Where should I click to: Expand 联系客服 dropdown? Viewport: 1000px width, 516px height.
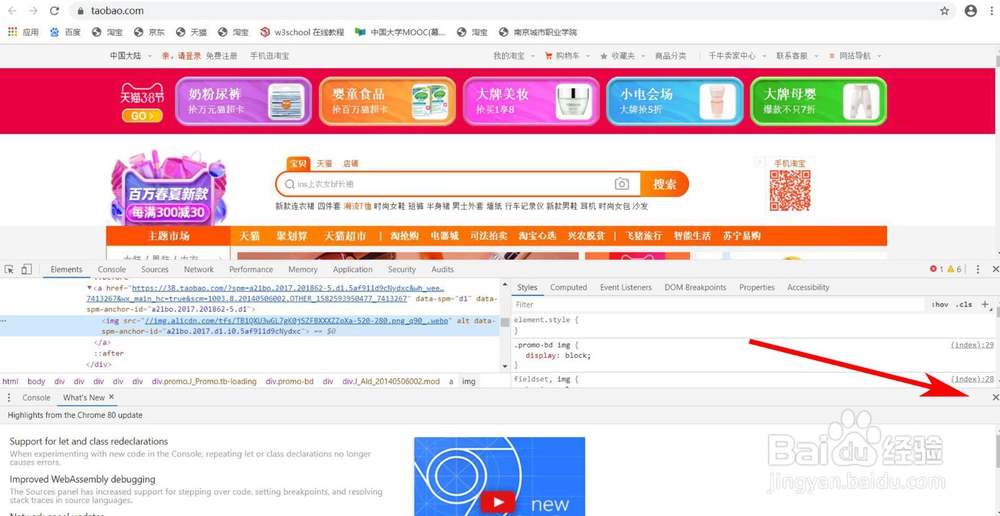797,56
